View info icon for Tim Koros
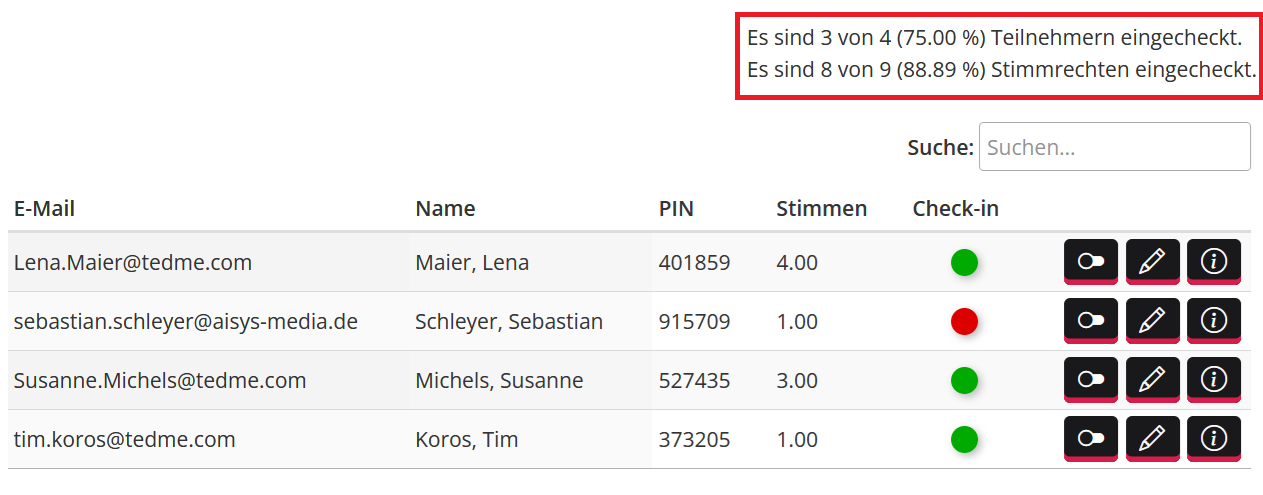The image size is (1263, 495). [x=1213, y=439]
